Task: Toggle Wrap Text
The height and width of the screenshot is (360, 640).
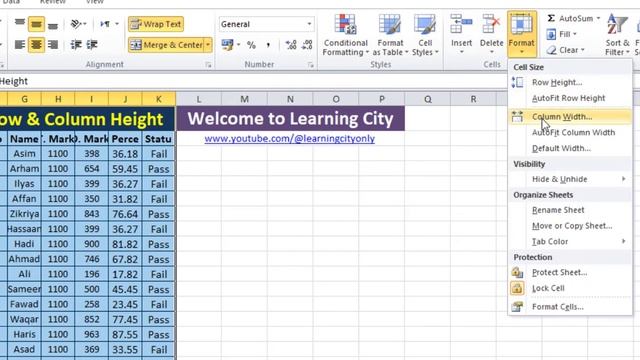Action: point(156,24)
